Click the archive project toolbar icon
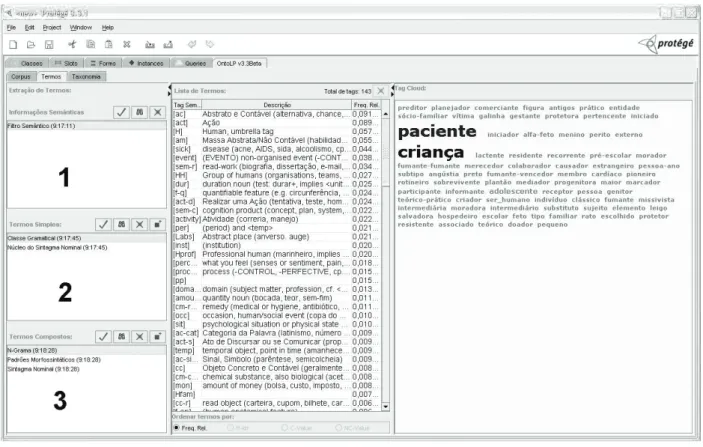 pyautogui.click(x=150, y=44)
